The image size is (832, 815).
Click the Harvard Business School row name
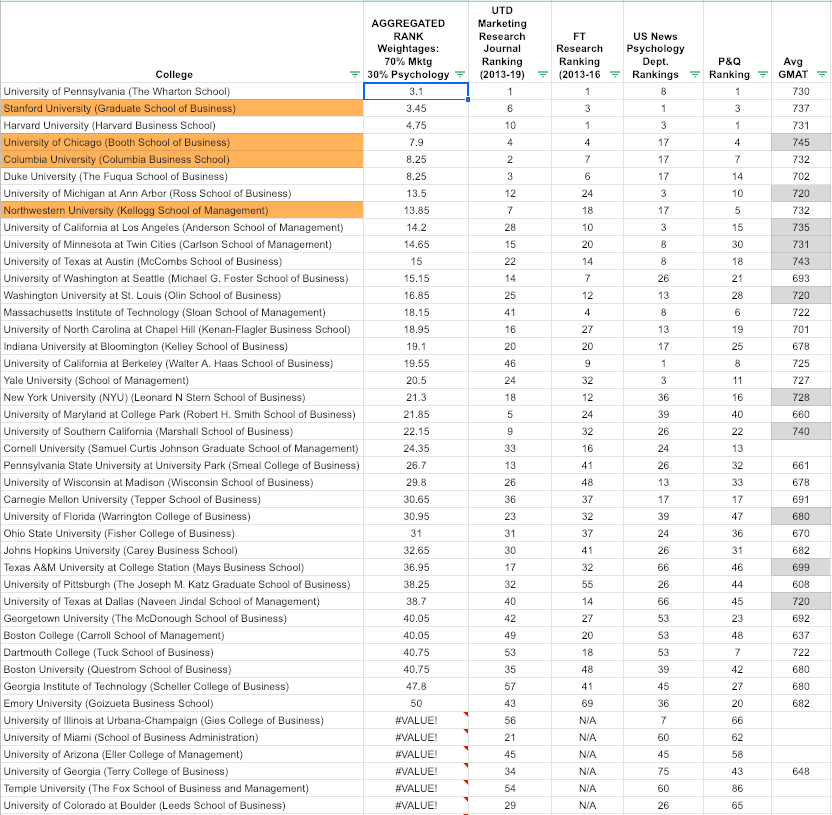(181, 125)
